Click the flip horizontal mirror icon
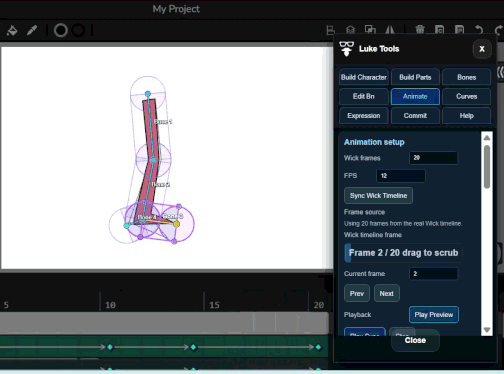Screen dimensions: 504x374 click(x=390, y=30)
